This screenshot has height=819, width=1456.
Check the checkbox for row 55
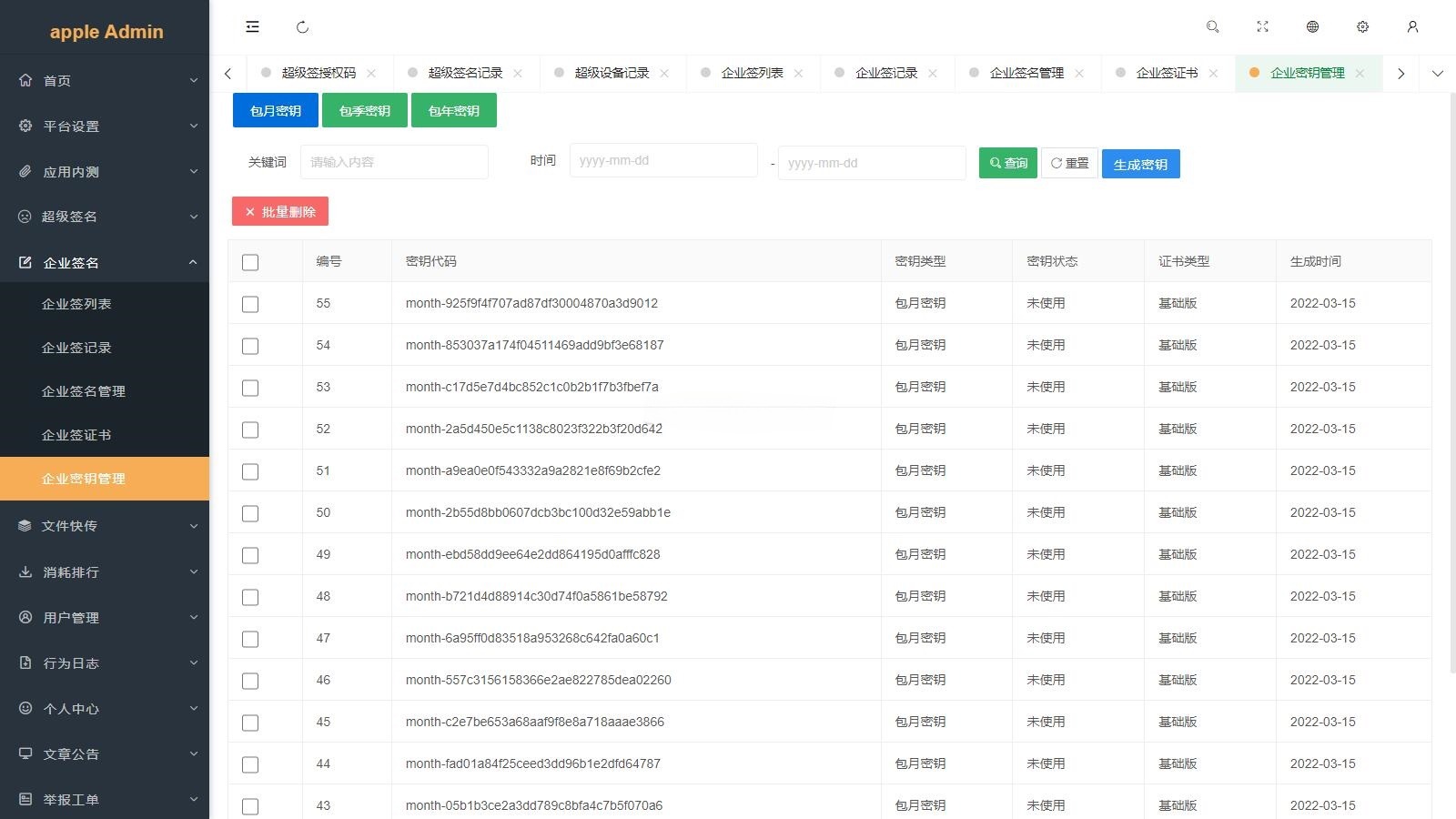250,304
